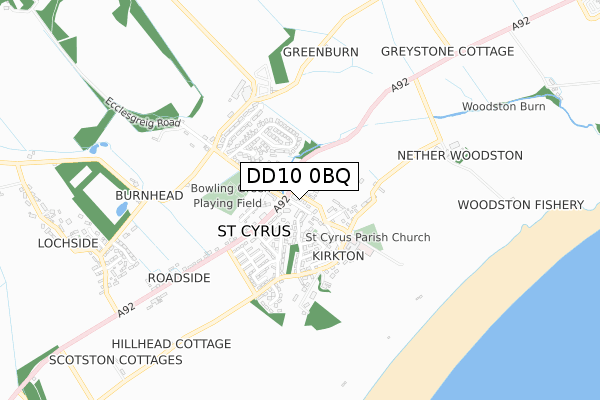
Task: Select the BURNHEAD label
Action: click(x=149, y=196)
